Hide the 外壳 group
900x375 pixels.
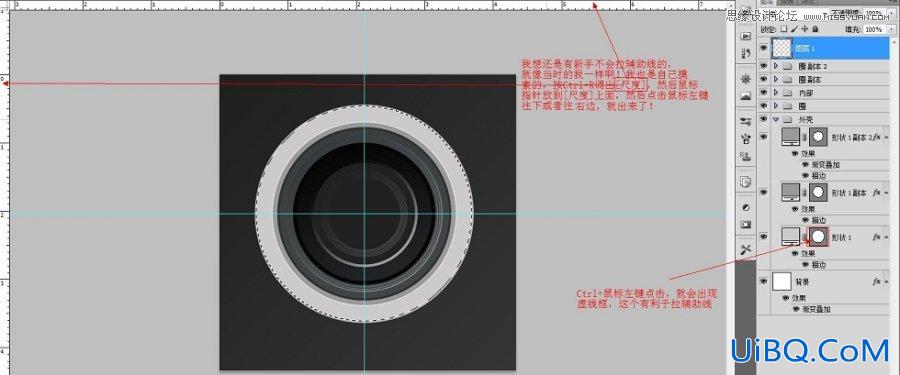[763, 119]
